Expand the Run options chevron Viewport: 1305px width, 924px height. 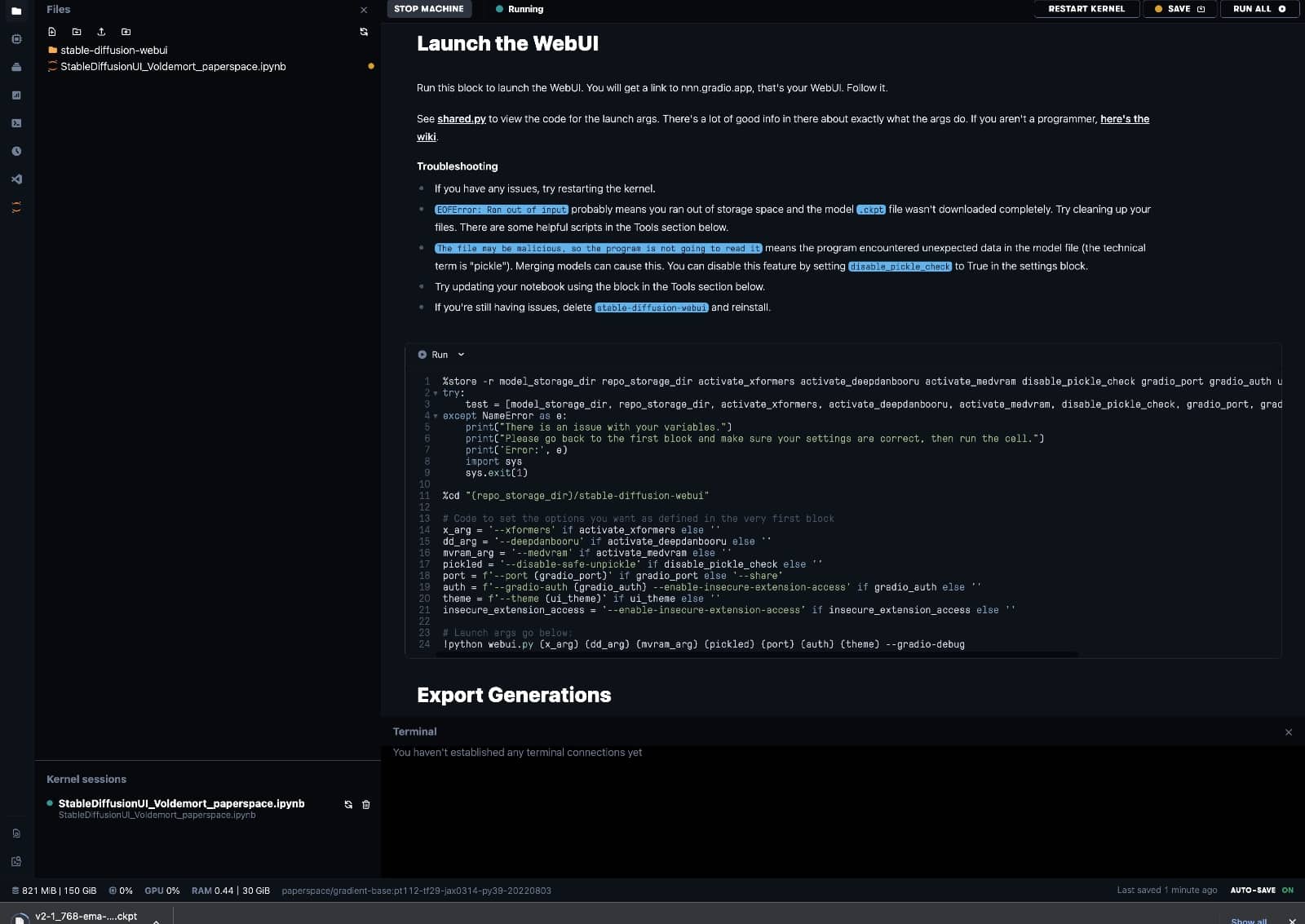pyautogui.click(x=461, y=355)
